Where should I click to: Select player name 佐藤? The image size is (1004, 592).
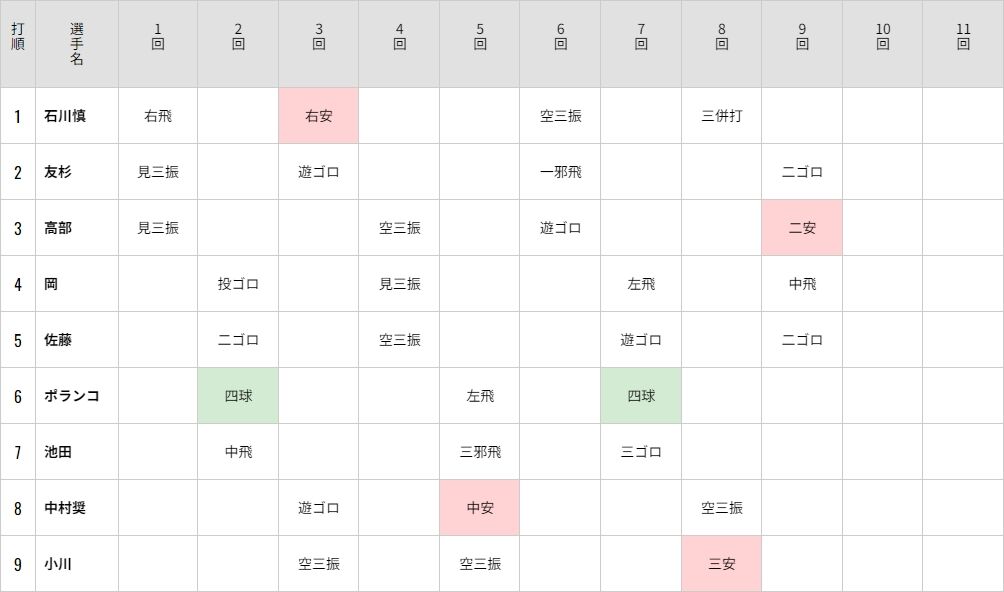[58, 340]
